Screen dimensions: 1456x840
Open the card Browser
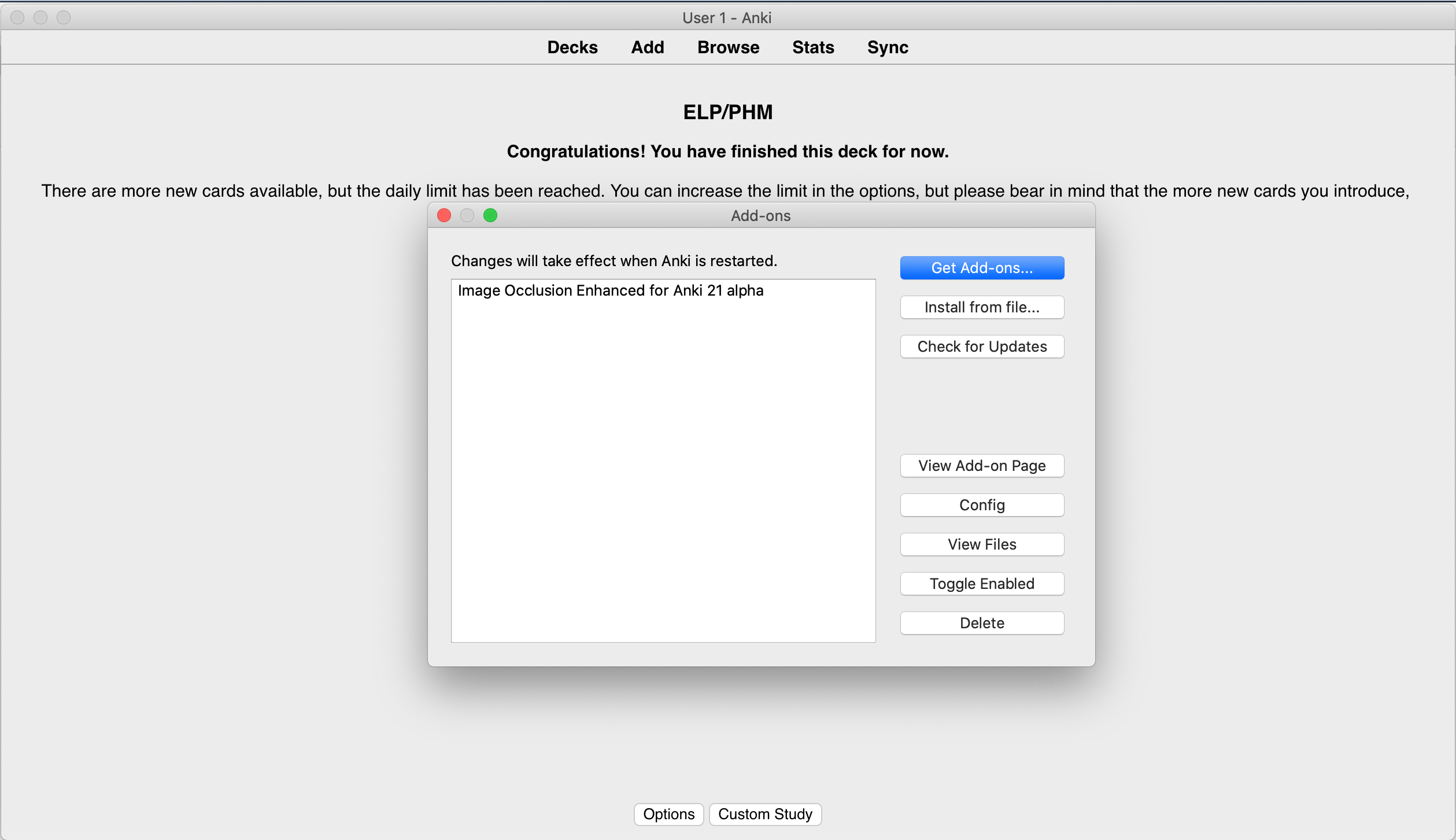click(x=728, y=47)
